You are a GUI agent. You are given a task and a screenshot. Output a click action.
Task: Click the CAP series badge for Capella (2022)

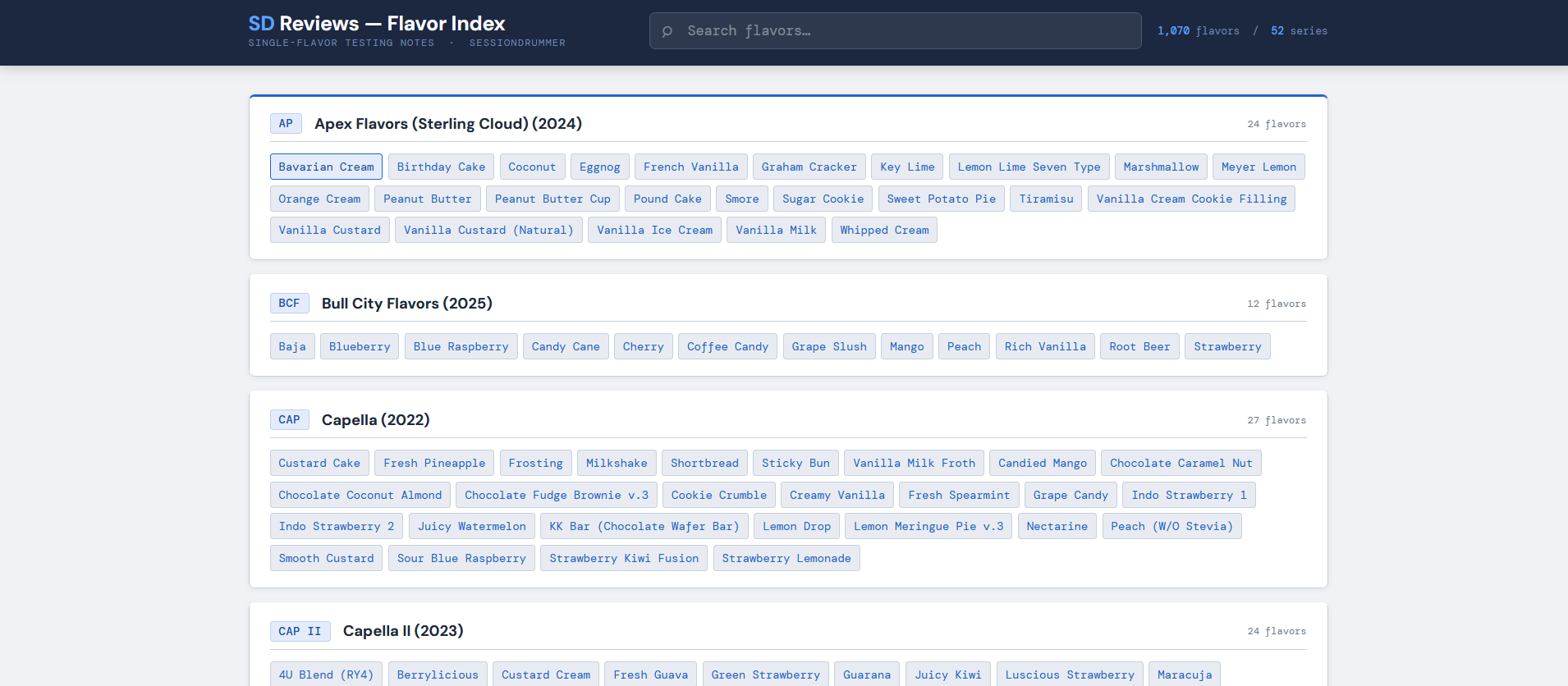[x=289, y=420]
